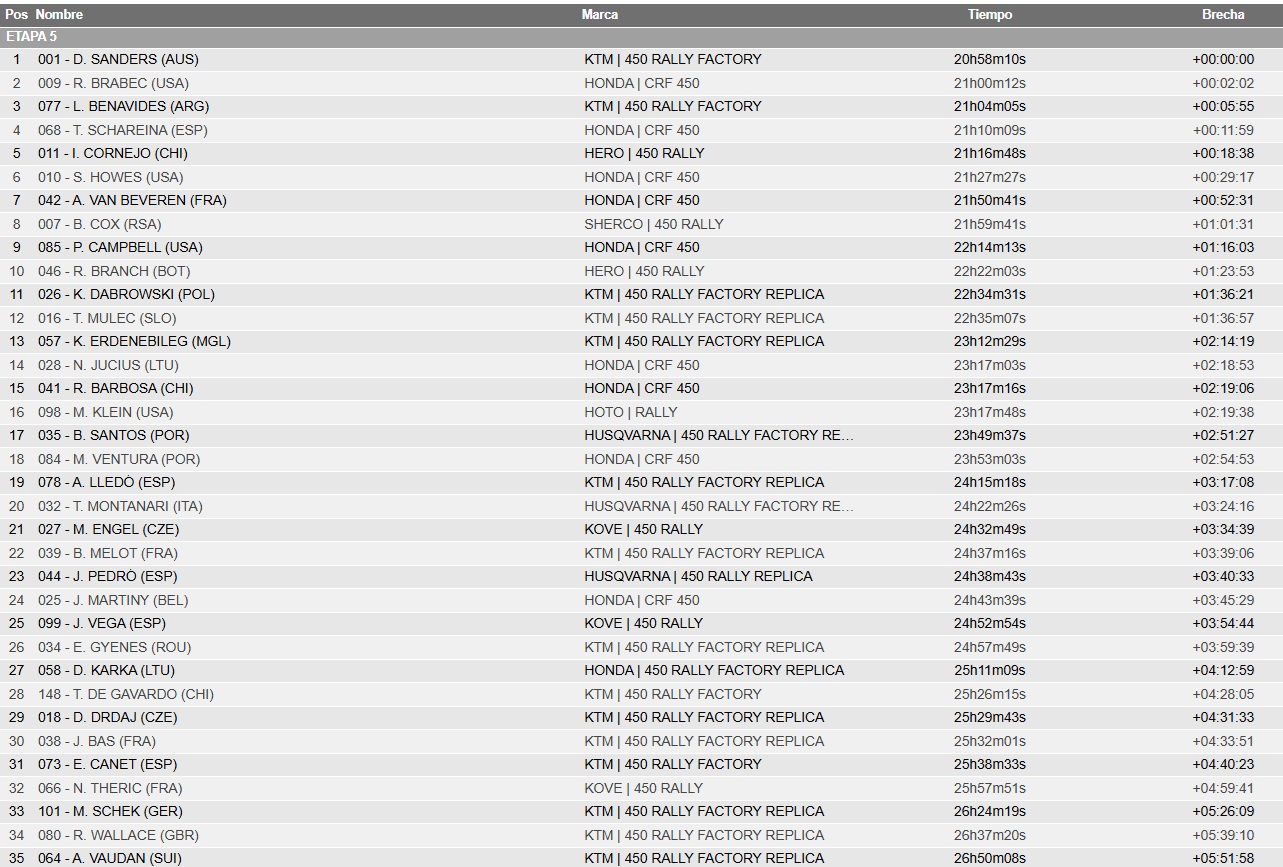
Task: Click name 046 - R. BRANCH (BOT)
Action: 114,271
